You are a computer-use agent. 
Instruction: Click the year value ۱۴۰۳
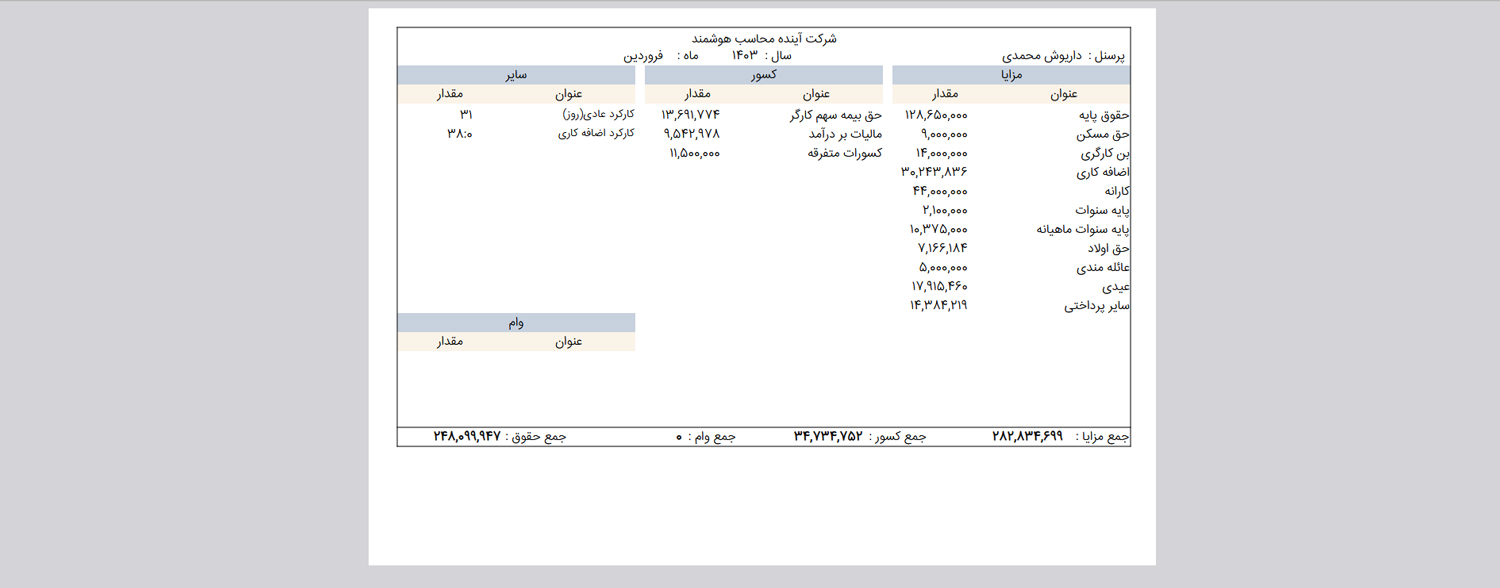(745, 56)
